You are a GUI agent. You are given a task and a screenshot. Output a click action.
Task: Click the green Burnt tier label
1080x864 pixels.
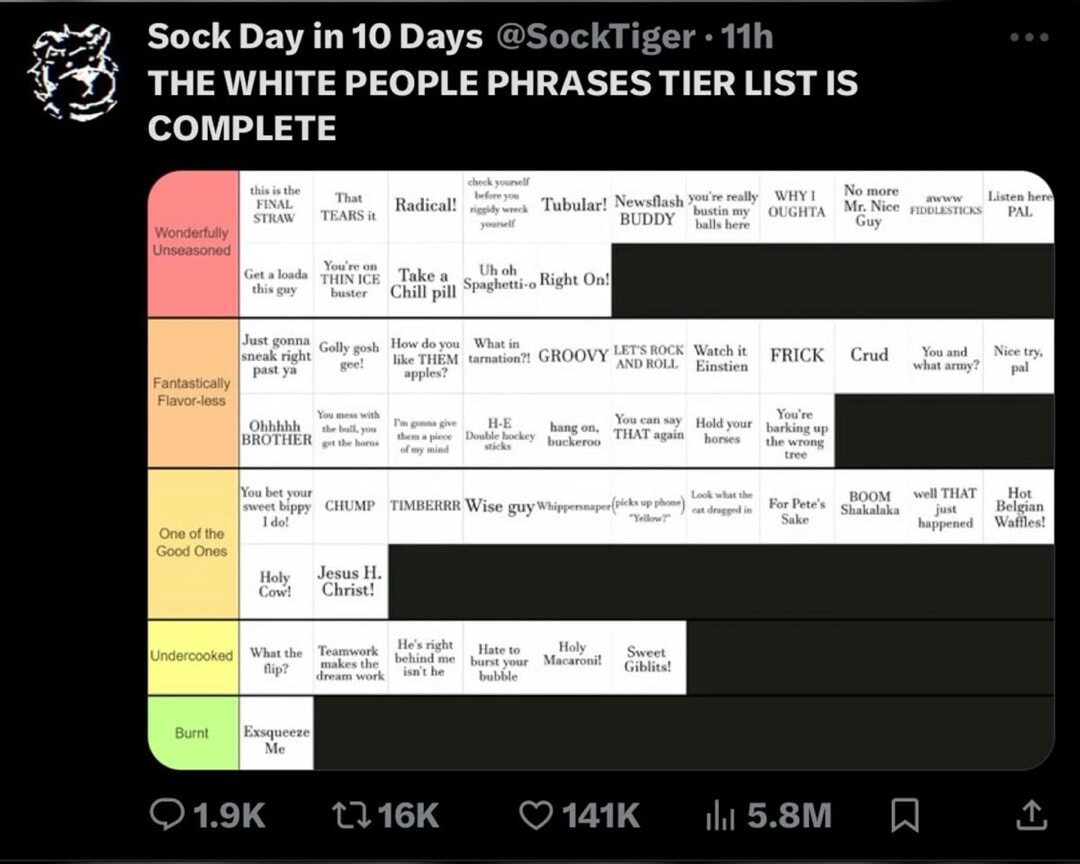tap(193, 733)
